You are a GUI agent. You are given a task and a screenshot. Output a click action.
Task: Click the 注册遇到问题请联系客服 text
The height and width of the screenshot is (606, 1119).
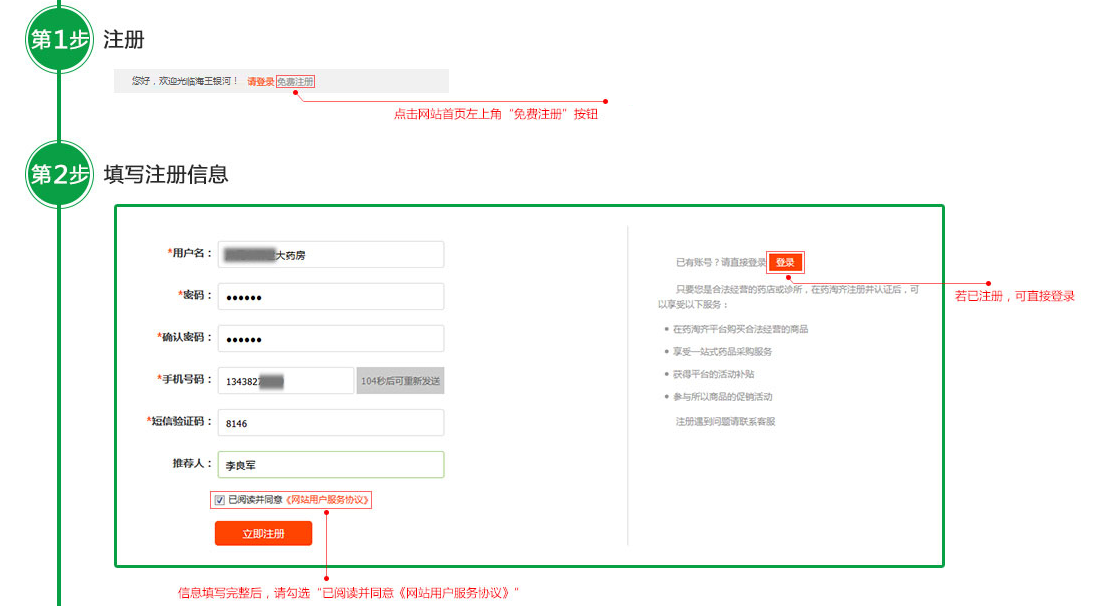725,421
